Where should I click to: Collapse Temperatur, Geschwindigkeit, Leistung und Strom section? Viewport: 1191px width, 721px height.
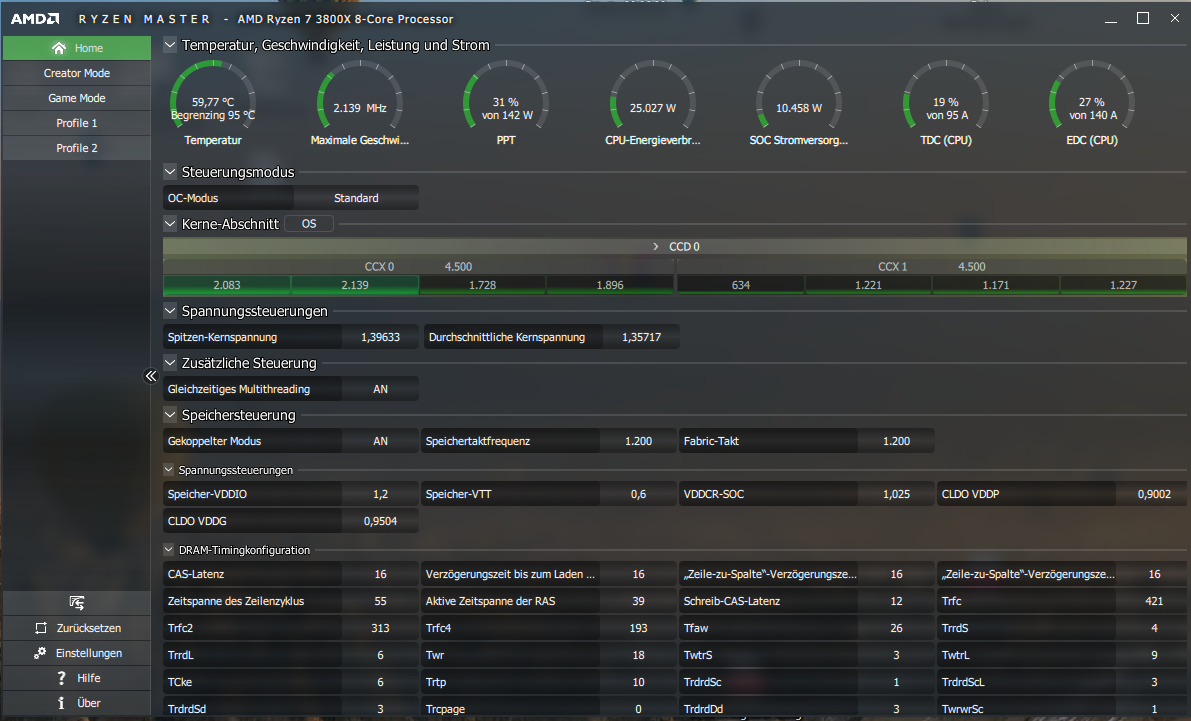pos(170,45)
